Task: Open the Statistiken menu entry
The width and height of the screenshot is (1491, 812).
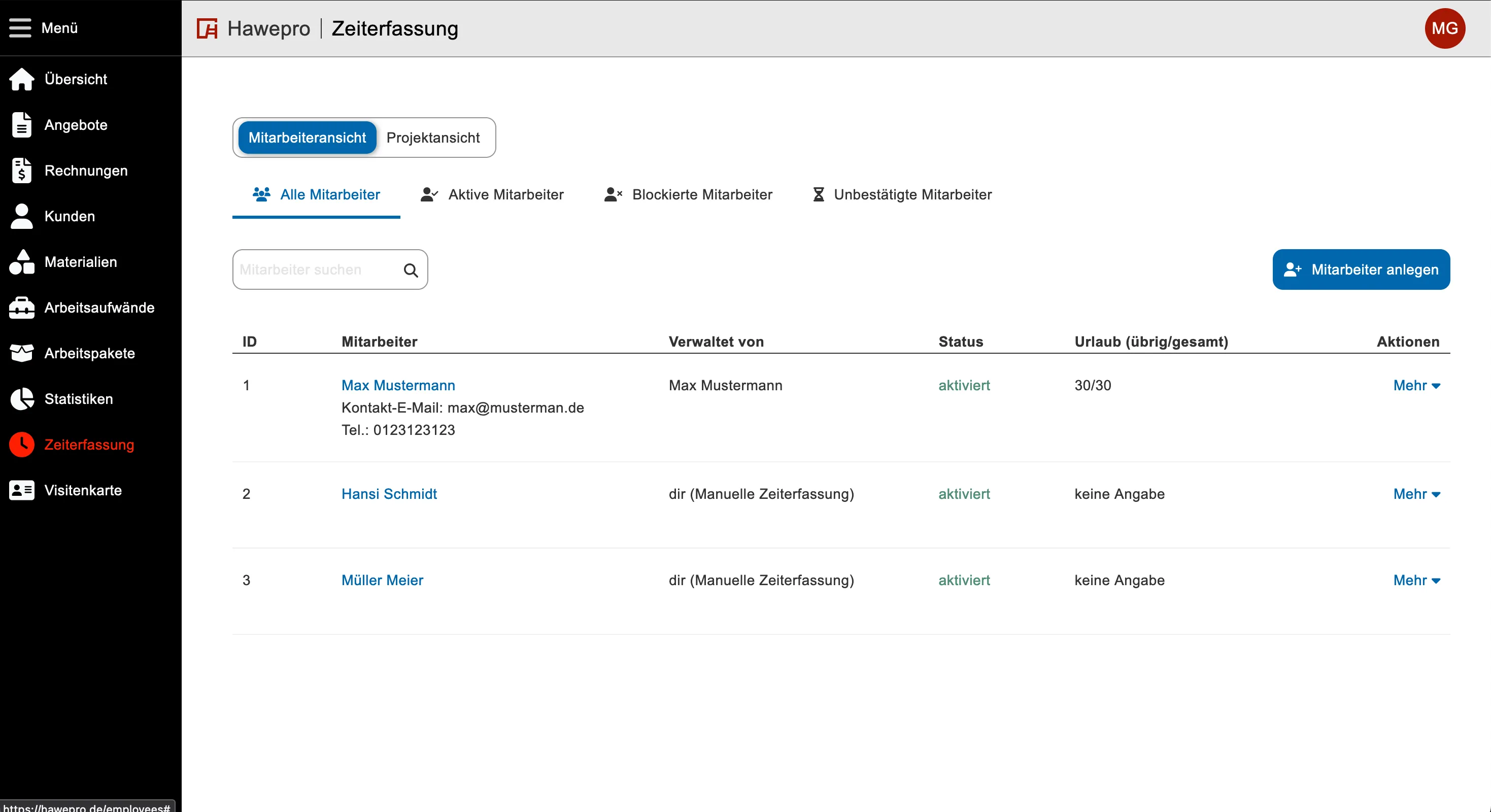Action: (x=79, y=399)
